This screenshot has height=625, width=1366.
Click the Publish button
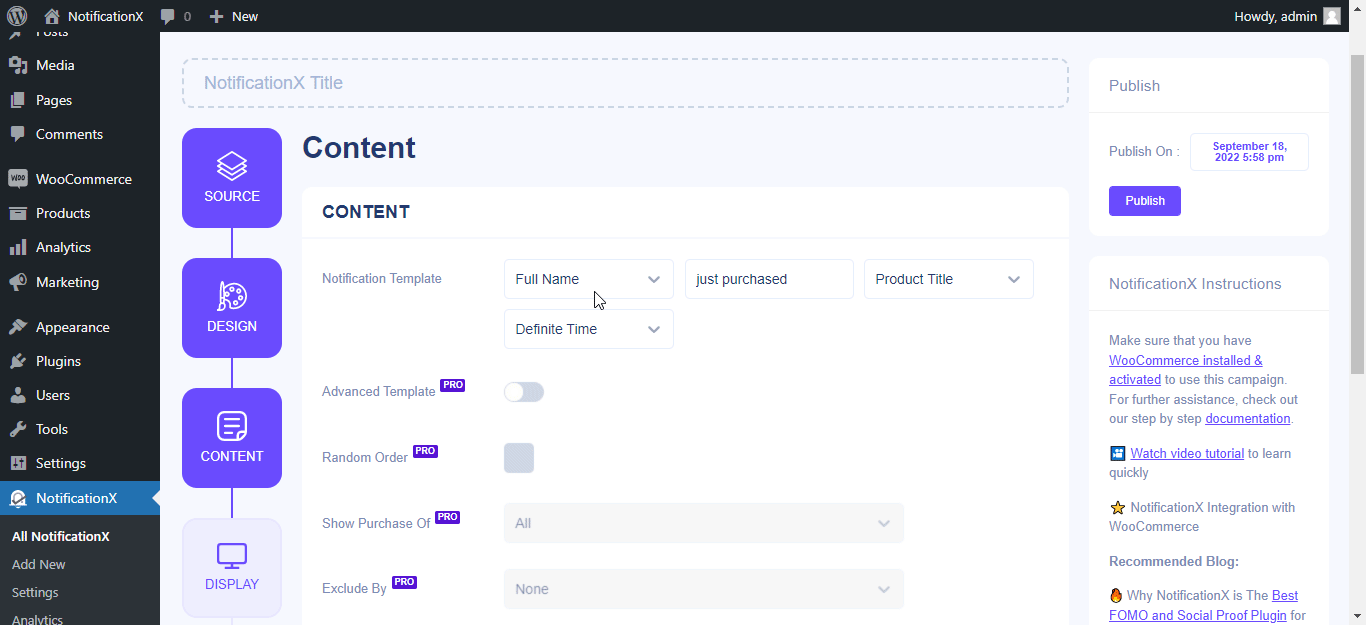coord(1145,201)
